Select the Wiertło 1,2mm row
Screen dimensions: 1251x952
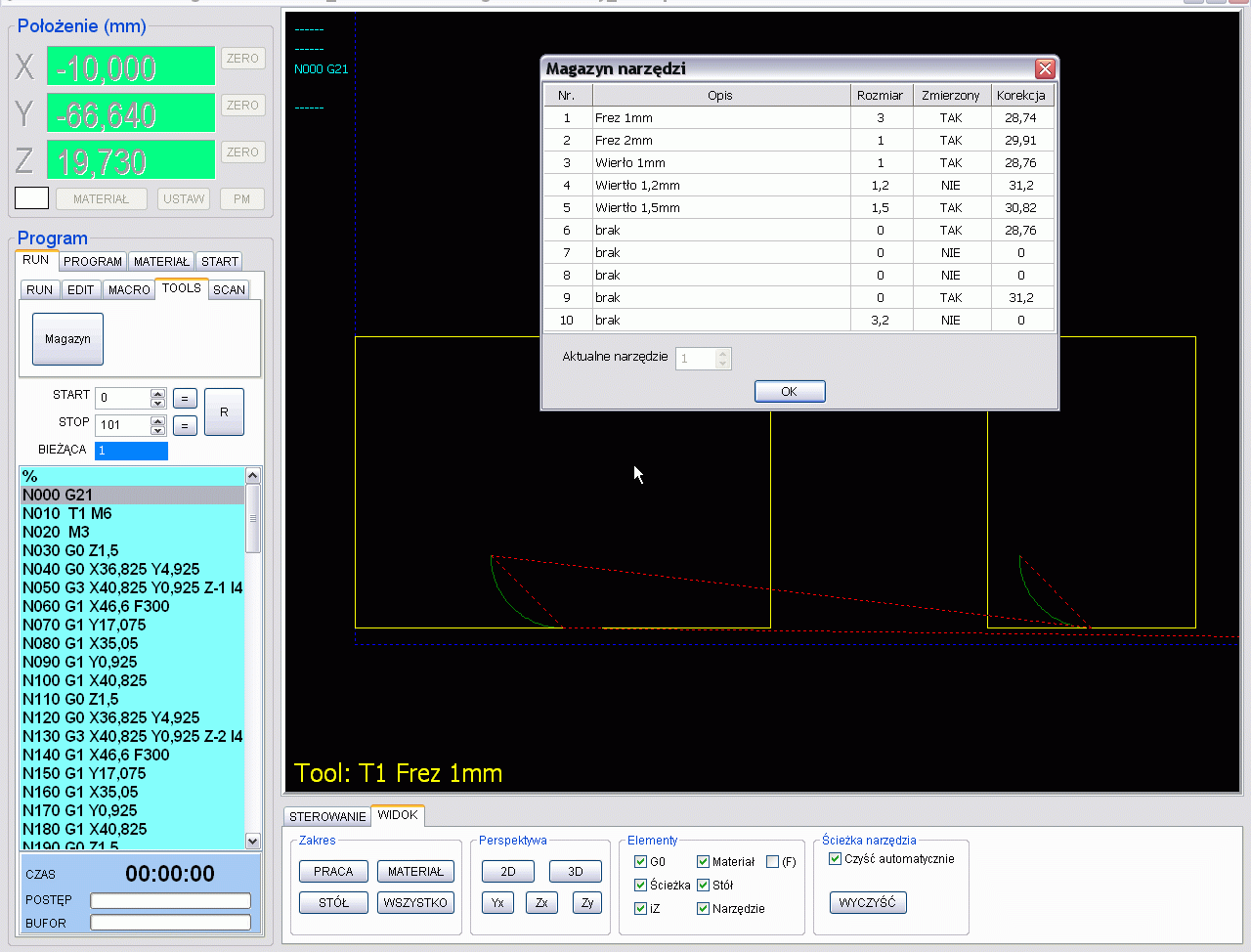(799, 185)
